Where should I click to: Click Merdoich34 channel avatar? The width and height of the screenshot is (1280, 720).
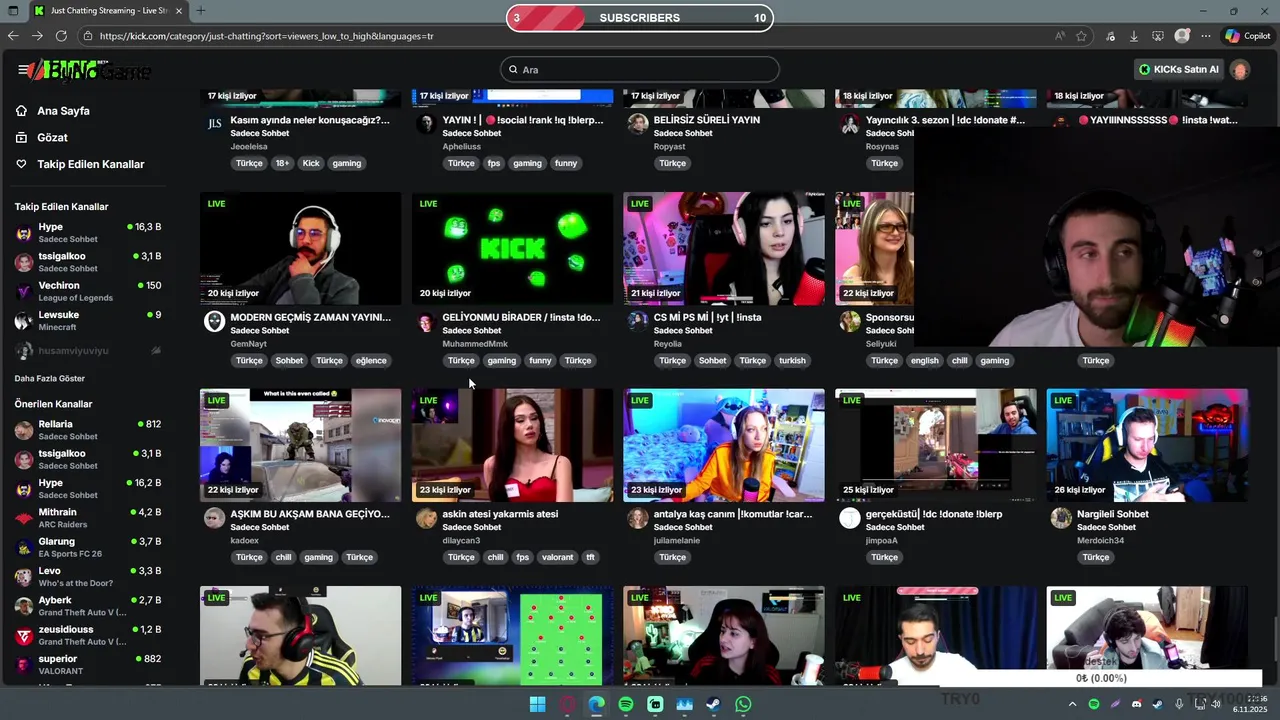(x=1061, y=518)
